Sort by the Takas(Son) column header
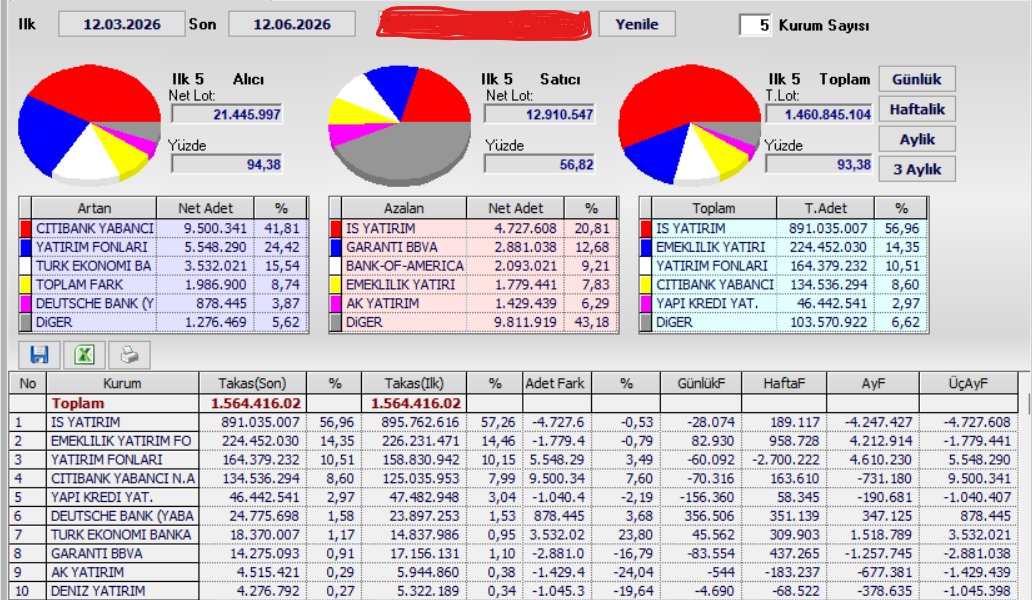The image size is (1032, 600). point(253,384)
